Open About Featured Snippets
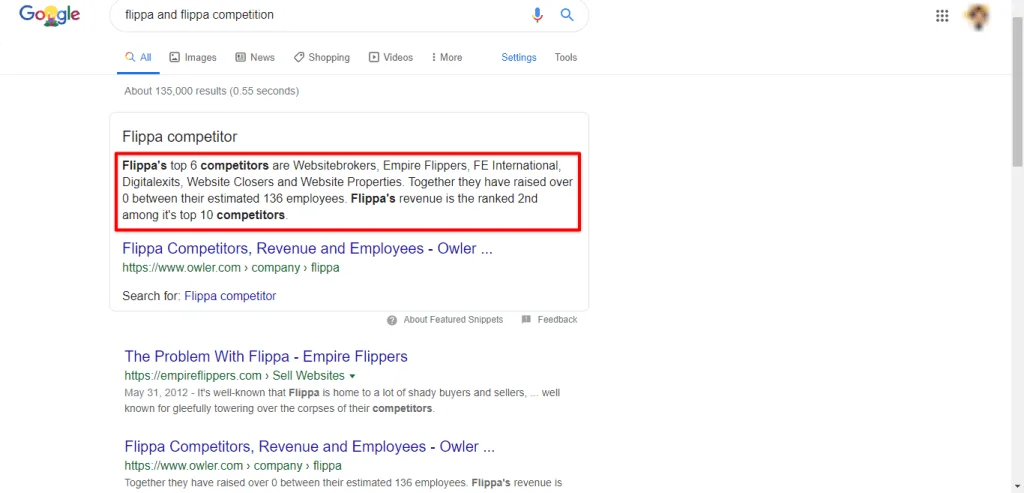 click(453, 320)
